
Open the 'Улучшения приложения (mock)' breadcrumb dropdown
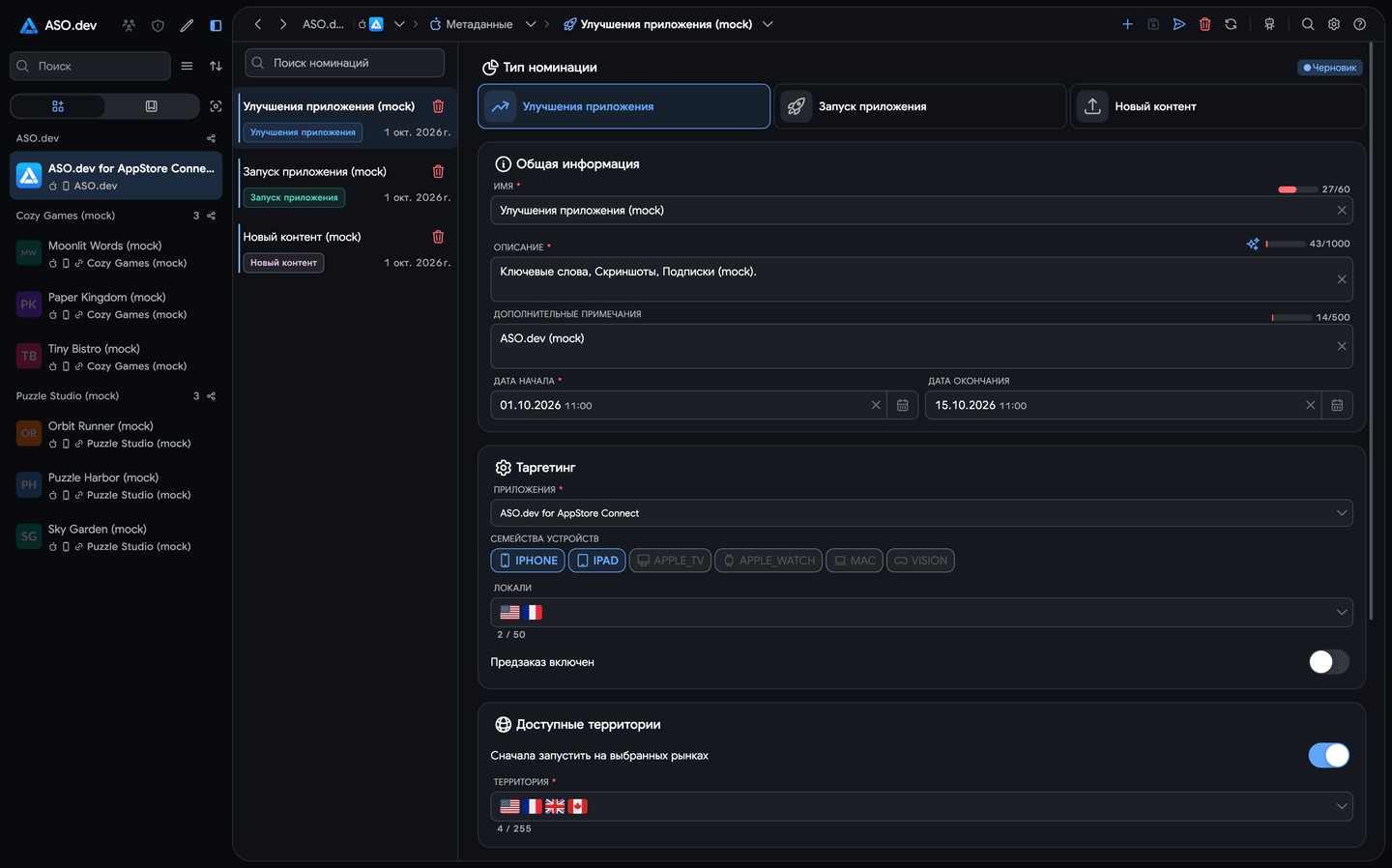coord(768,24)
